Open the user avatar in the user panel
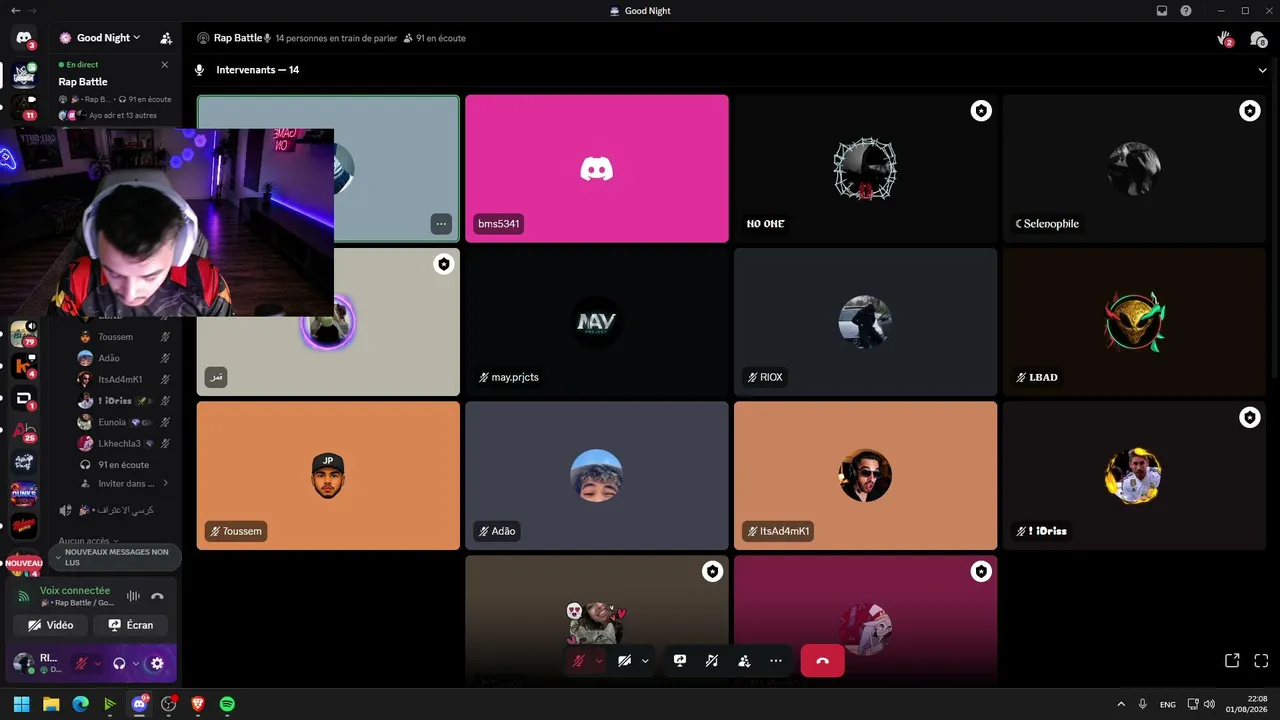Screen dimensions: 1280x720 (23, 663)
